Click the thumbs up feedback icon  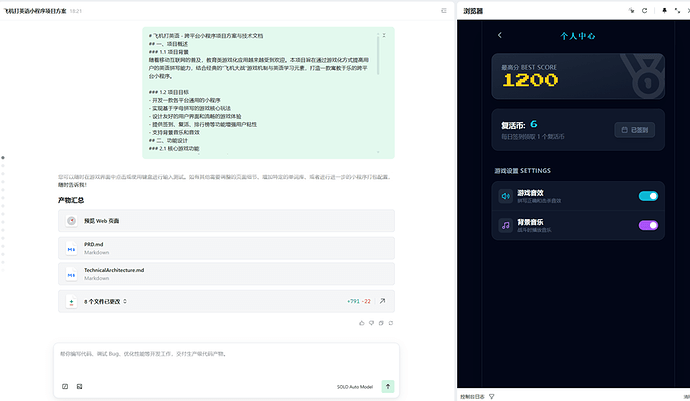point(361,323)
